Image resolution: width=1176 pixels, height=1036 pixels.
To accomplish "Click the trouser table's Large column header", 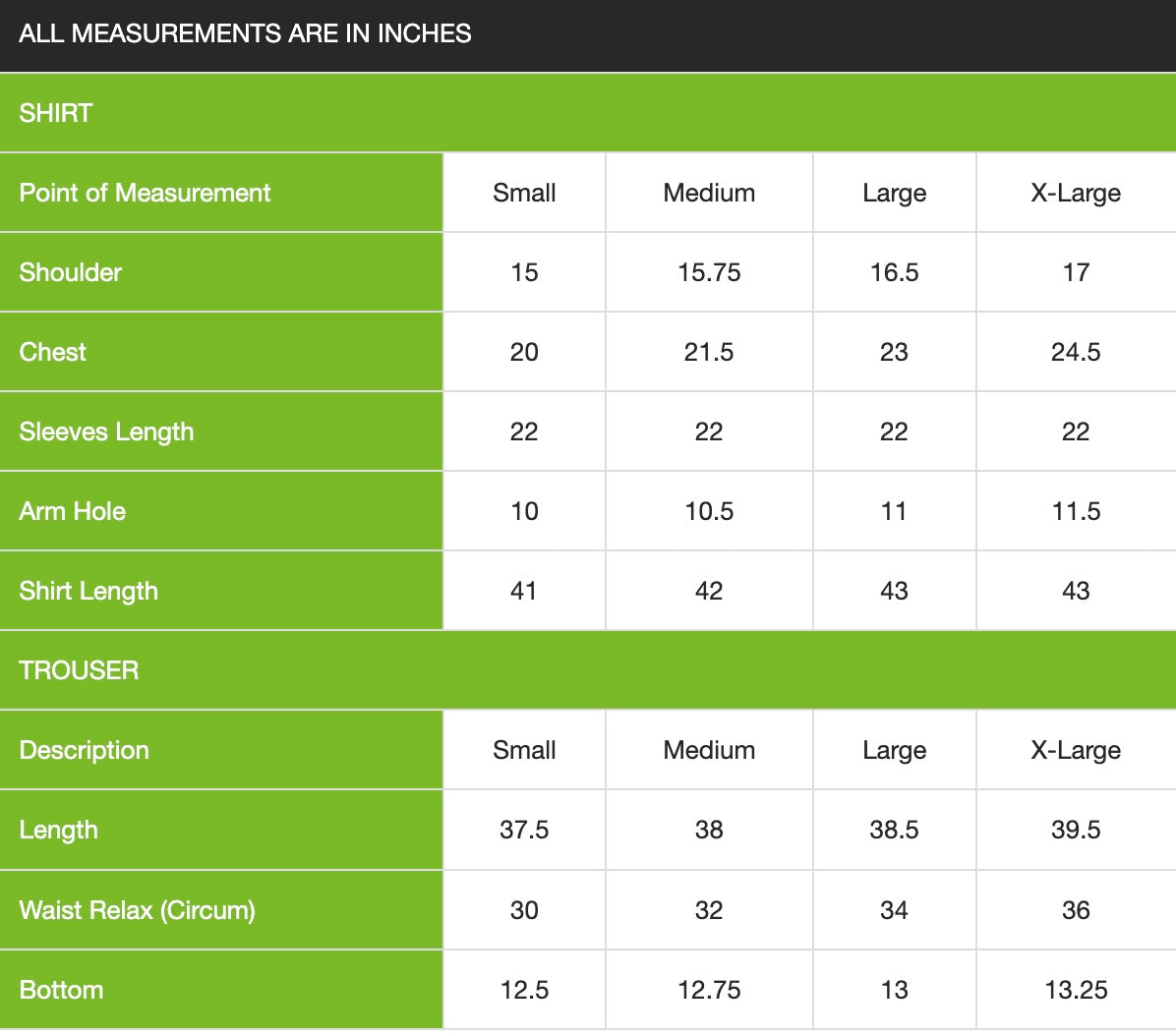I will (x=894, y=750).
